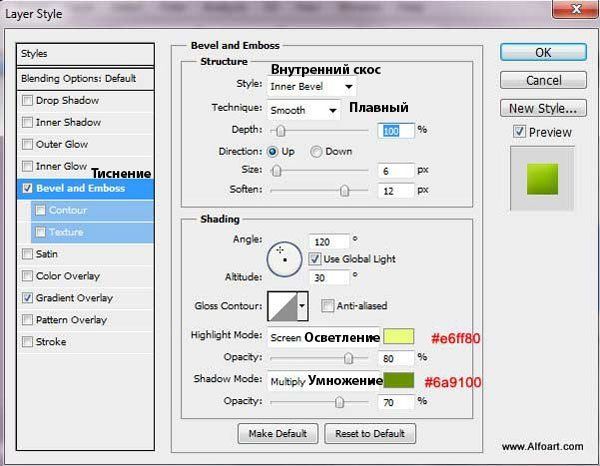Uncheck the Gradient Overlay checkbox
600x466 pixels.
click(27, 298)
